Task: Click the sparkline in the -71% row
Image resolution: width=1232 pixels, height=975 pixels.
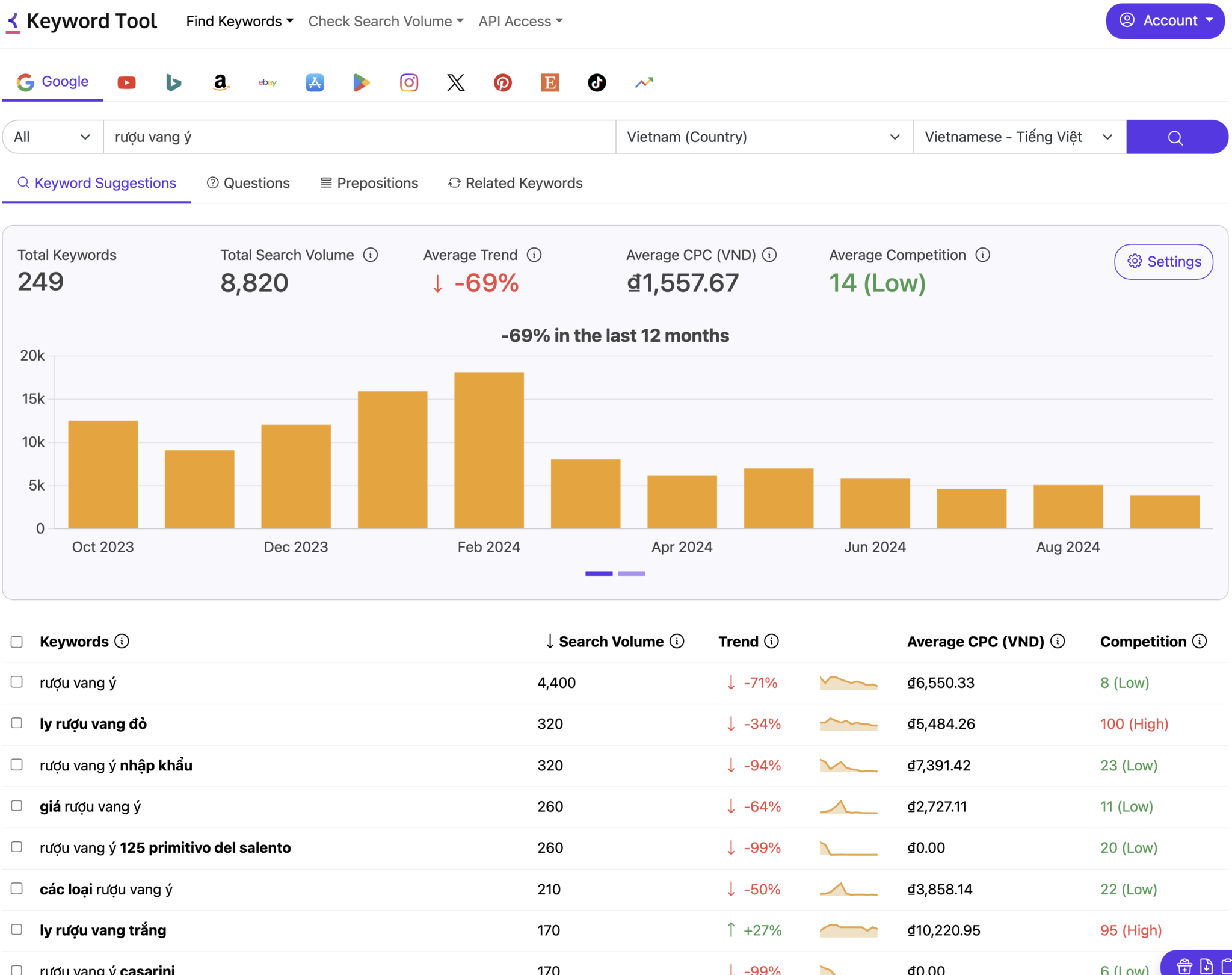Action: click(848, 683)
